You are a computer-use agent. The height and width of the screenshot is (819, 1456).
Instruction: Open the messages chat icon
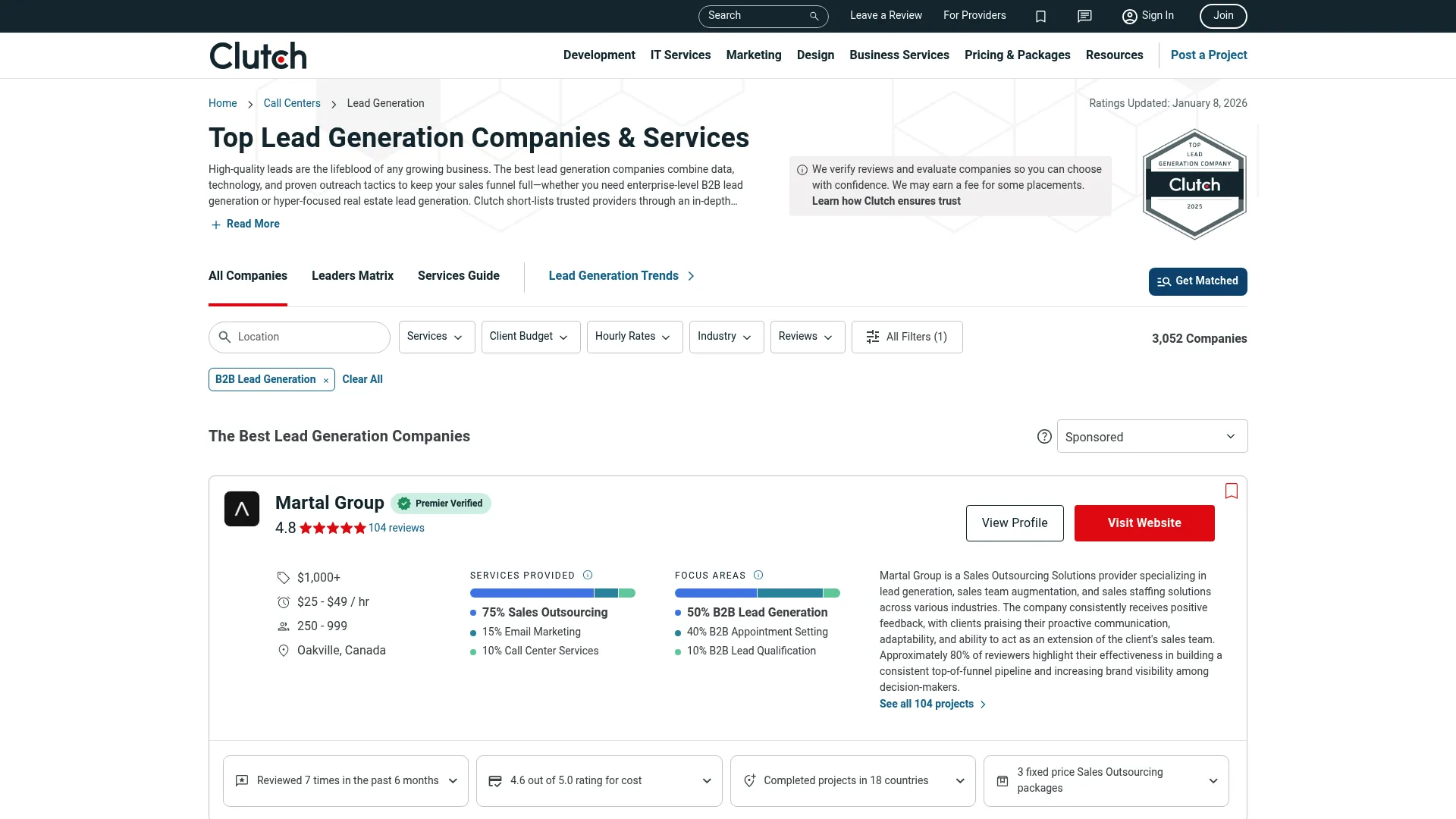click(x=1084, y=16)
